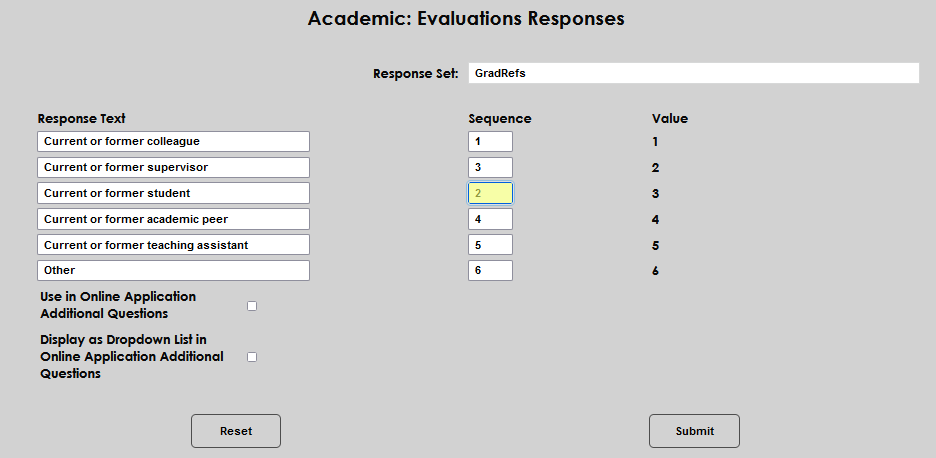This screenshot has width=936, height=458.
Task: Click the 'Sequence' column heading
Action: 500,119
